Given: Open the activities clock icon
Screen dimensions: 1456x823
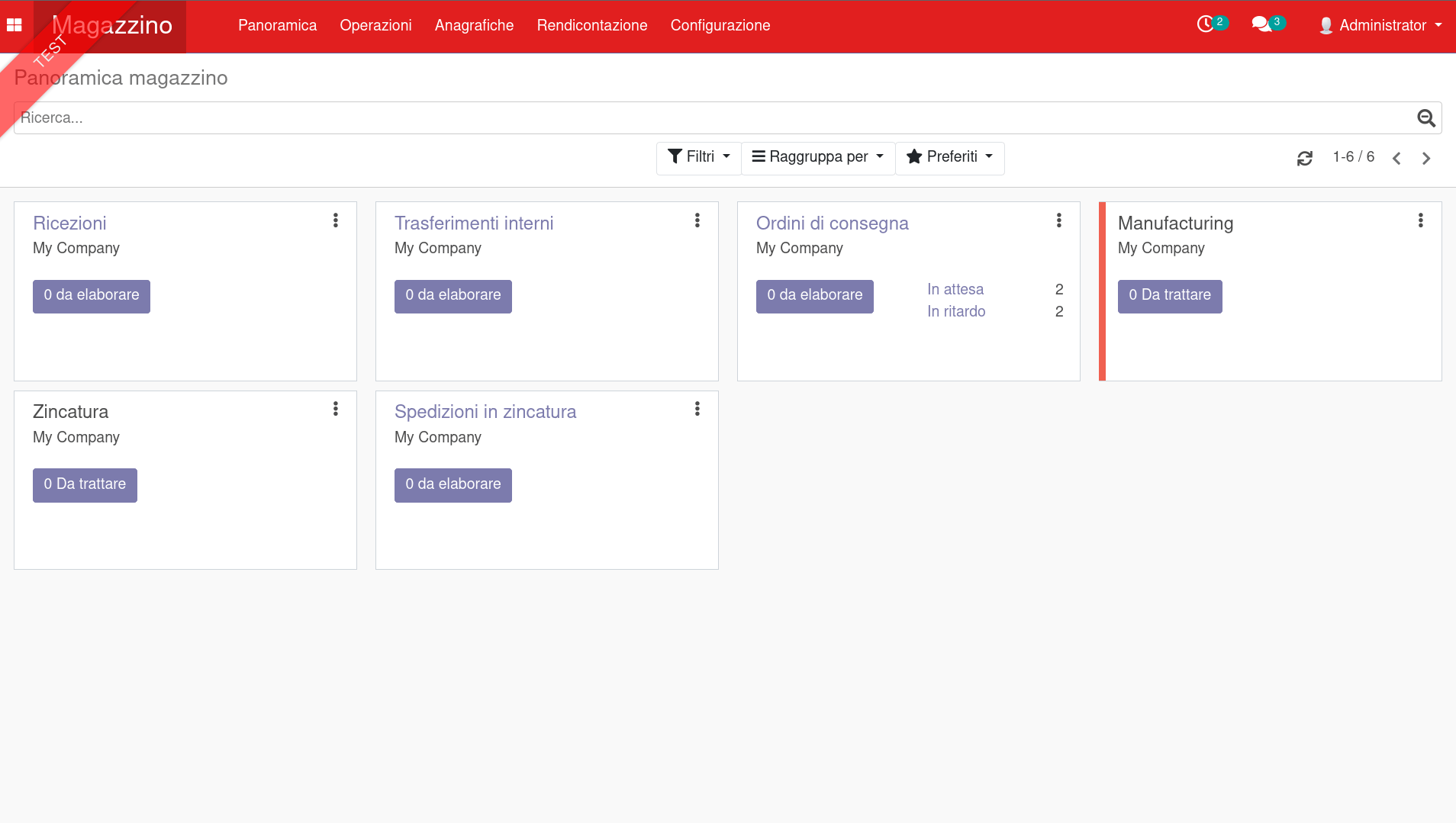Looking at the screenshot, I should coord(1206,24).
